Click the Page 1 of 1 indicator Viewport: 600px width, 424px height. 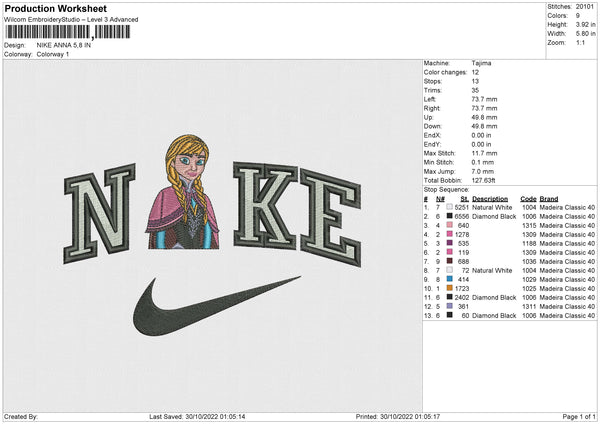(579, 417)
